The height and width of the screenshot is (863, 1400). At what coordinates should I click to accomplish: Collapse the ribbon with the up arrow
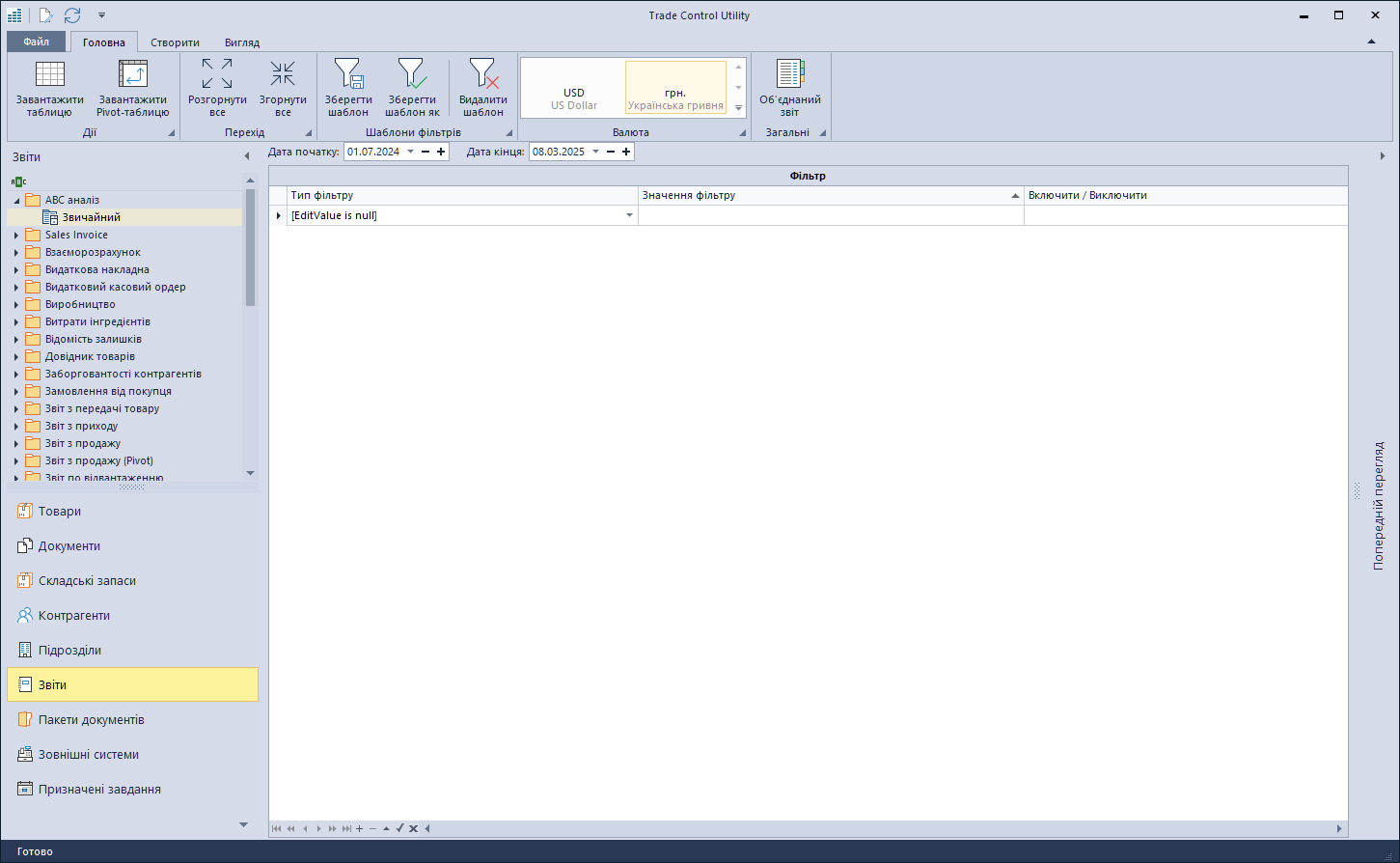1371,42
